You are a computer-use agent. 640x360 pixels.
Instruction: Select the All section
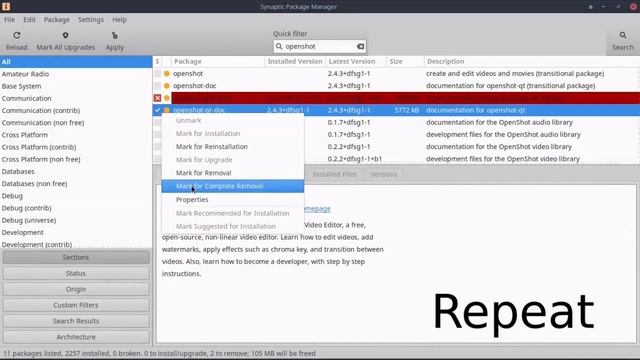pos(76,62)
